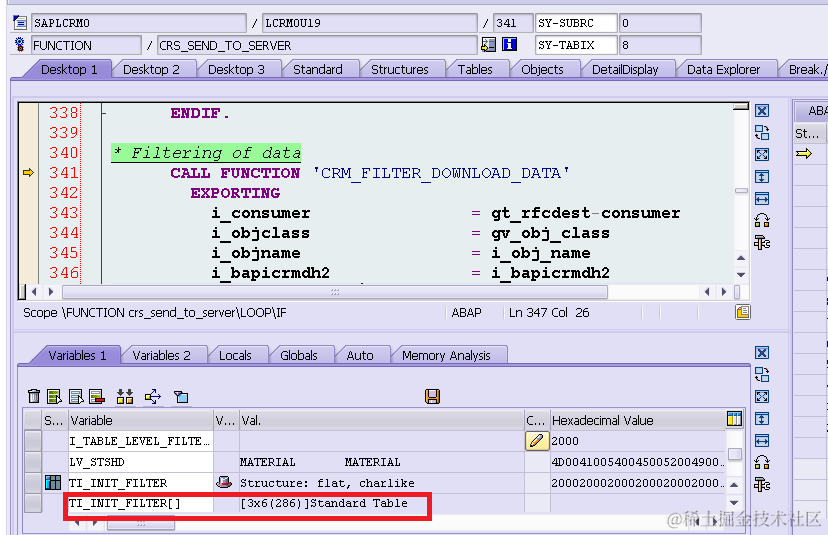The image size is (828, 535).
Task: Open the Auto tab
Action: pyautogui.click(x=360, y=355)
